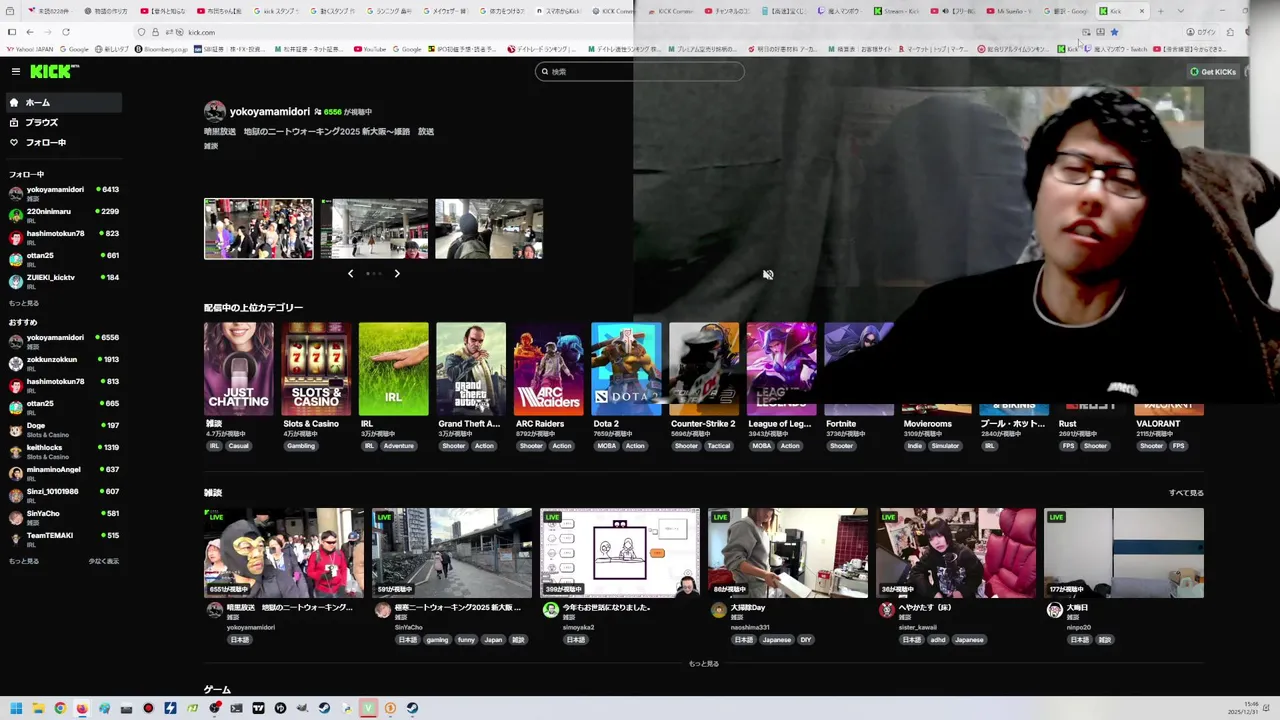Image resolution: width=1280 pixels, height=720 pixels.
Task: Select first featured stream thumbnail
Action: click(x=259, y=229)
